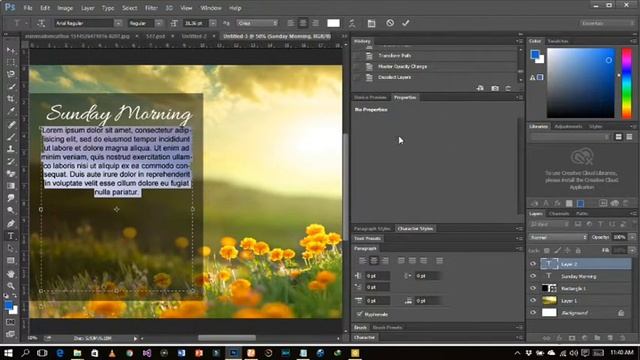Viewport: 640px width, 360px height.
Task: Add layer mask in Layers panel
Action: (x=572, y=338)
